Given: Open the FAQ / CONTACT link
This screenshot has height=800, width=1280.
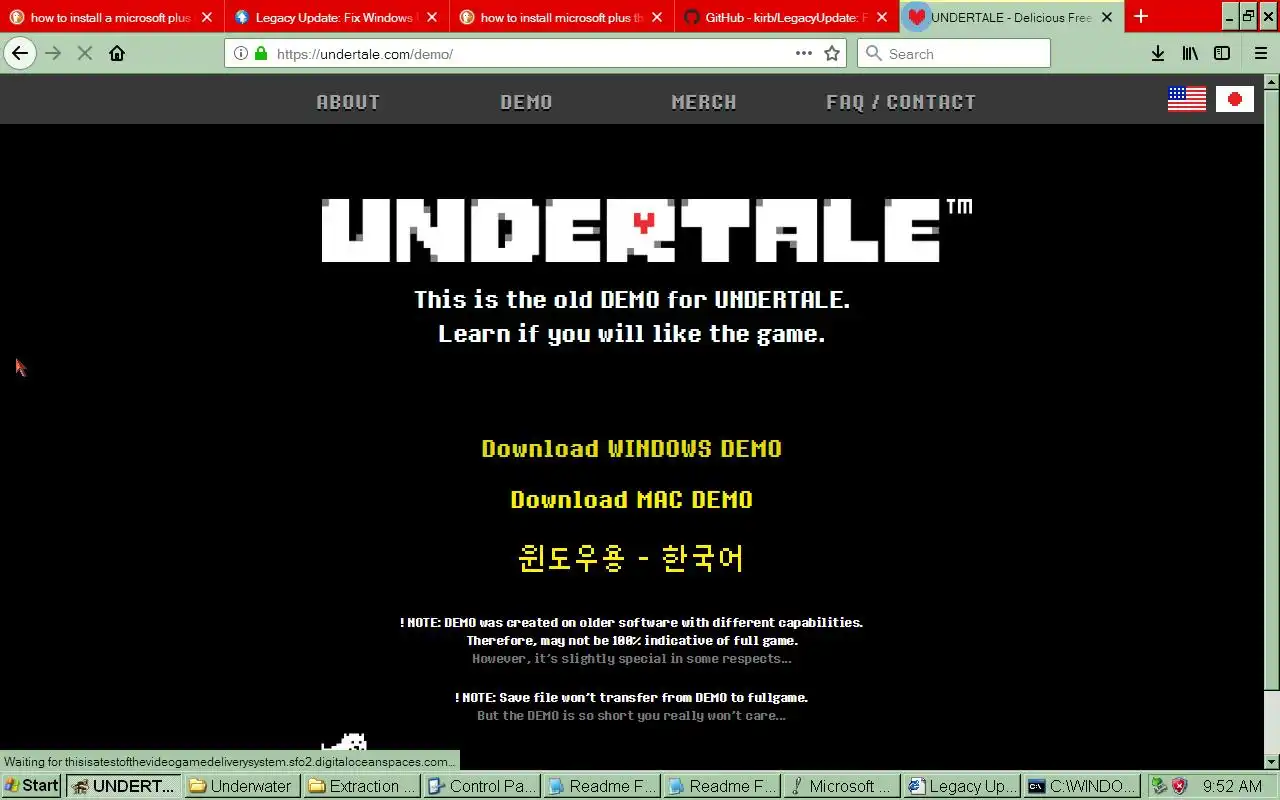Looking at the screenshot, I should click(901, 102).
